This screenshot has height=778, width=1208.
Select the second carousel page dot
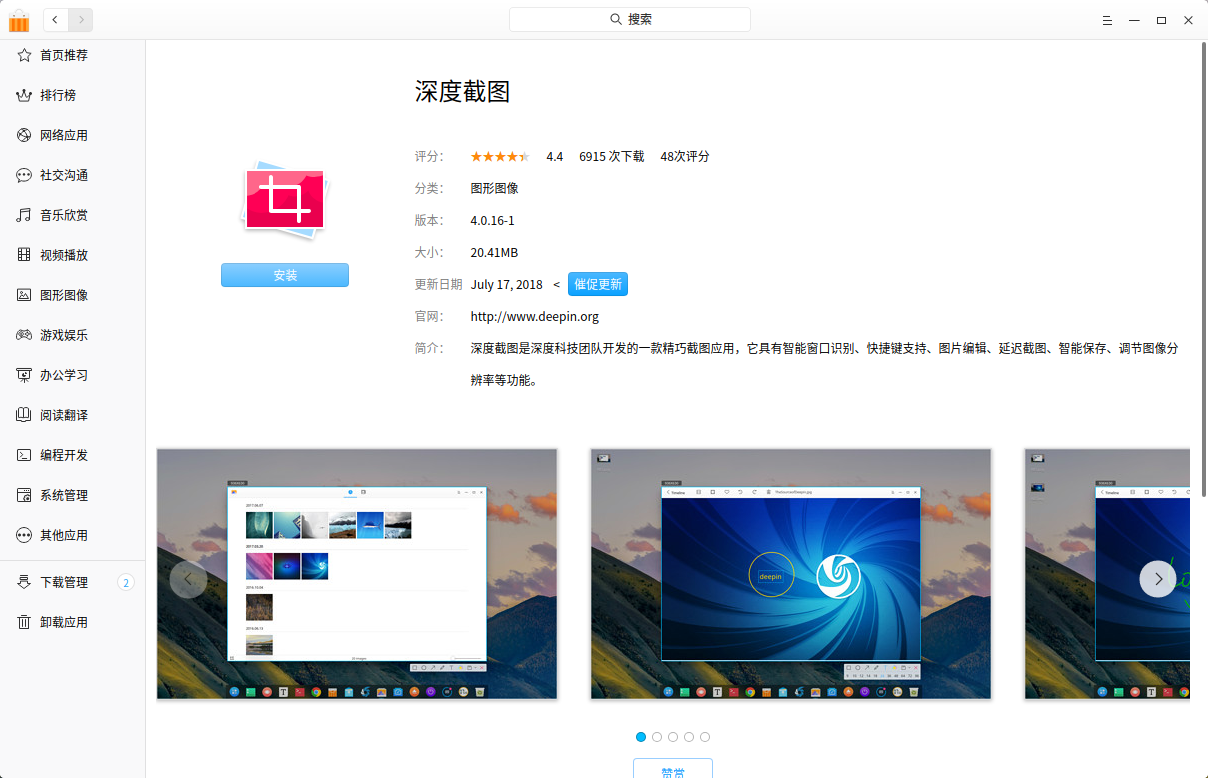(657, 737)
